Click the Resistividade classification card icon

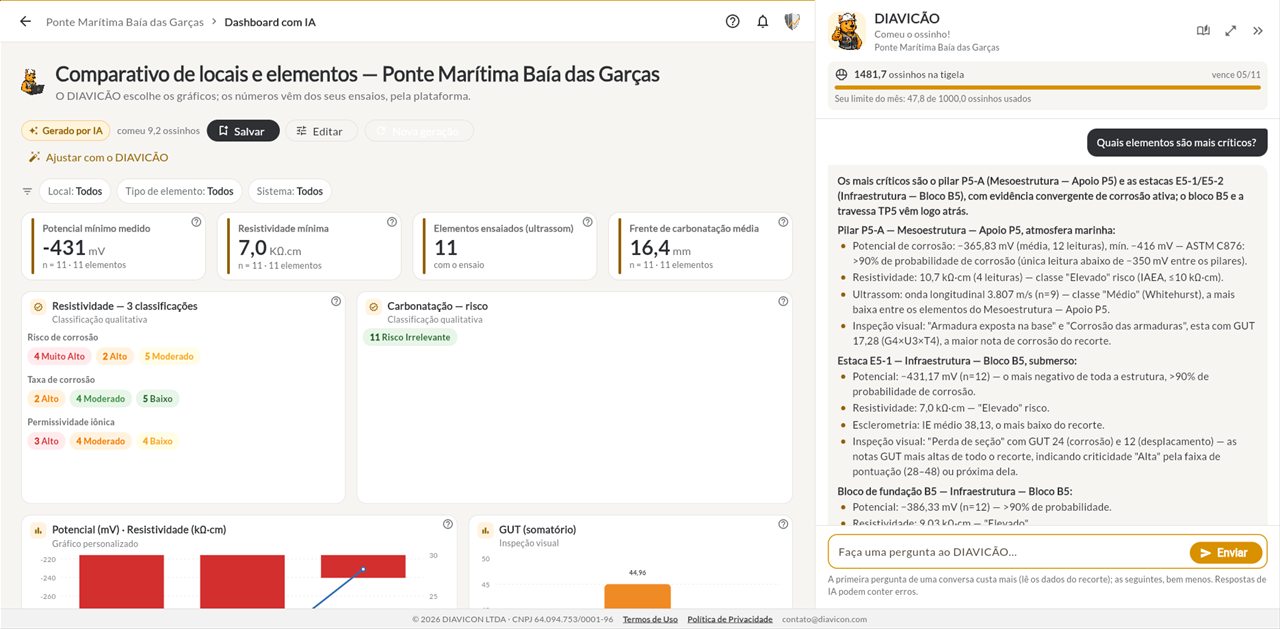click(38, 306)
